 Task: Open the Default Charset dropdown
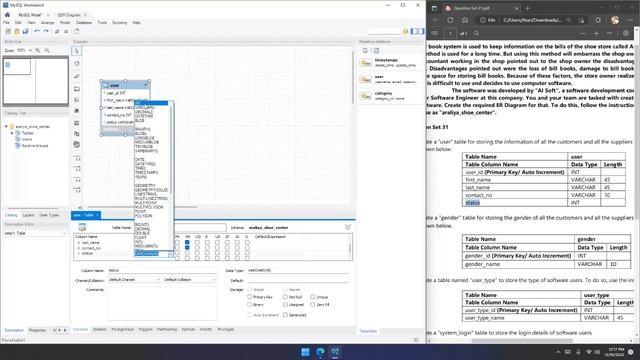134,280
